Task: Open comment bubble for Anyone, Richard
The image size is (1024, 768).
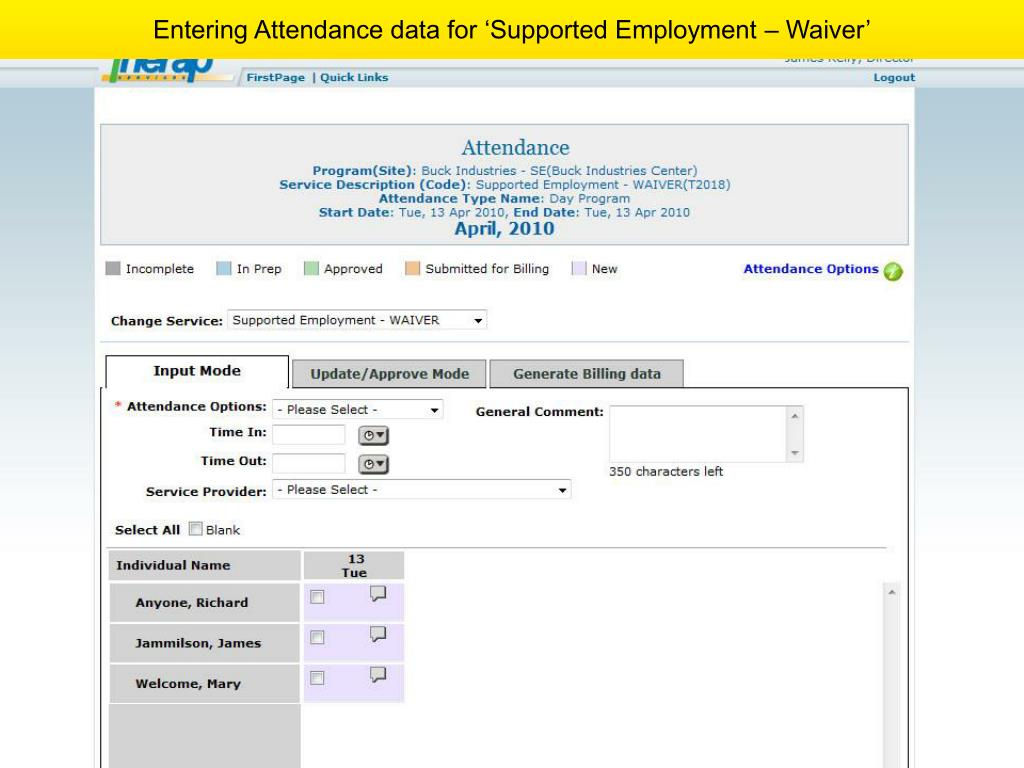Action: pos(377,593)
